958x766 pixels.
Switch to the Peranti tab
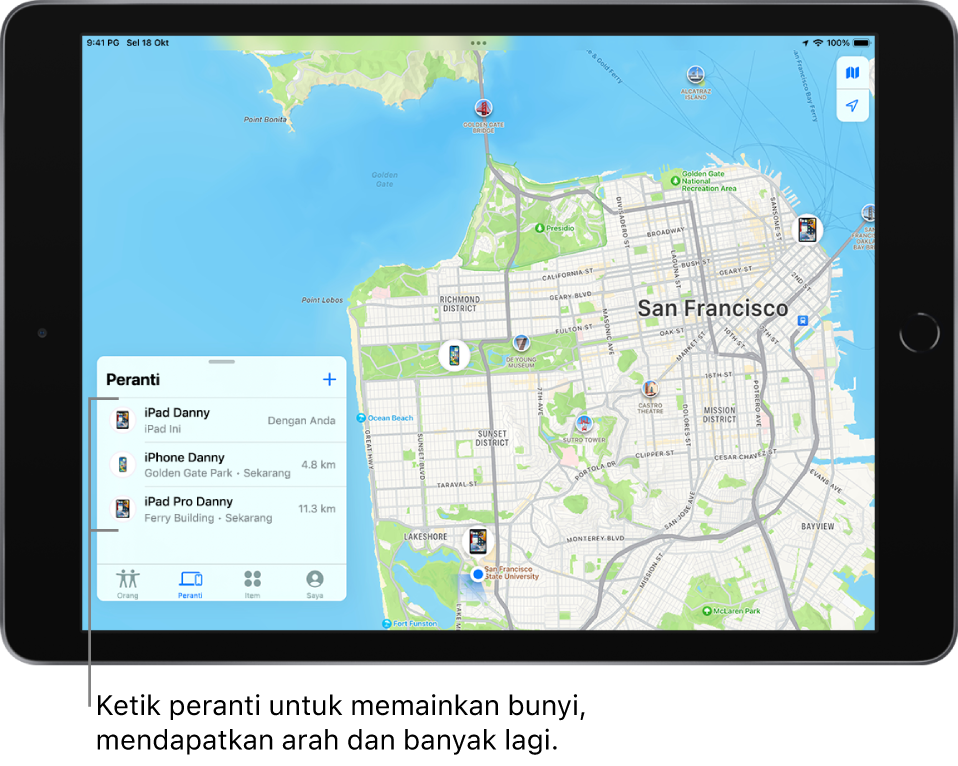click(190, 583)
